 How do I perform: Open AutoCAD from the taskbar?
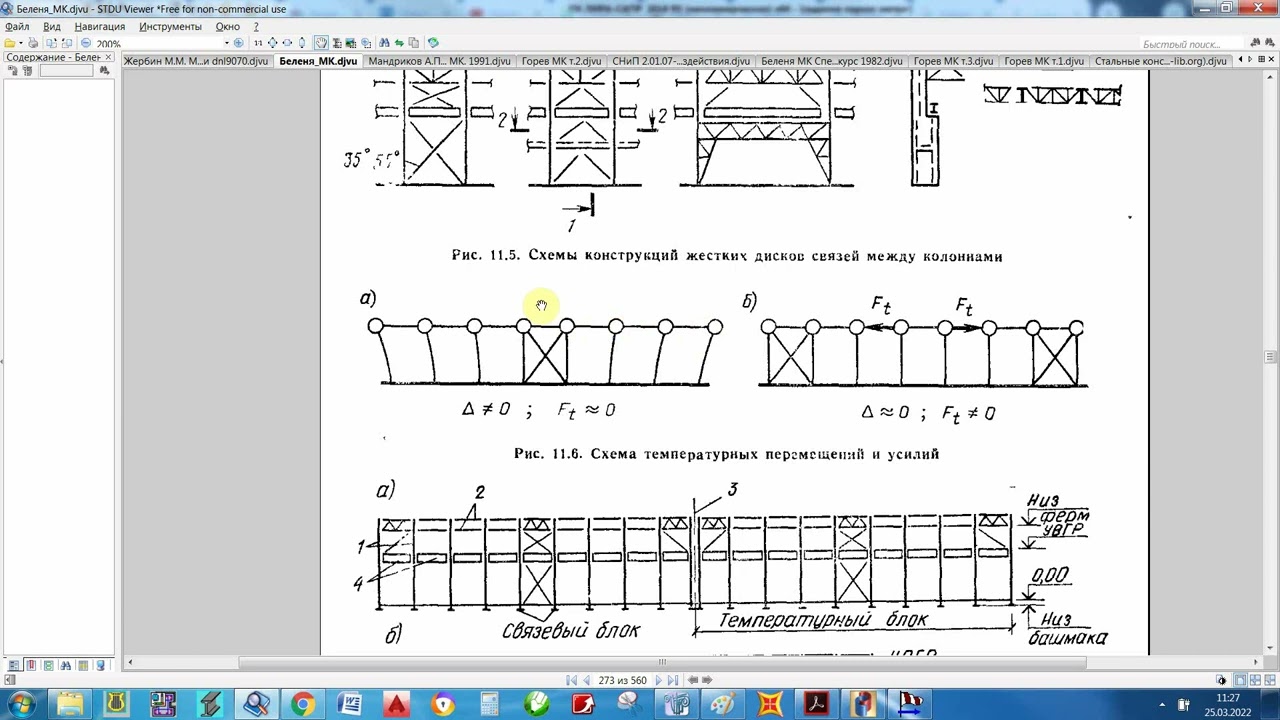point(396,704)
